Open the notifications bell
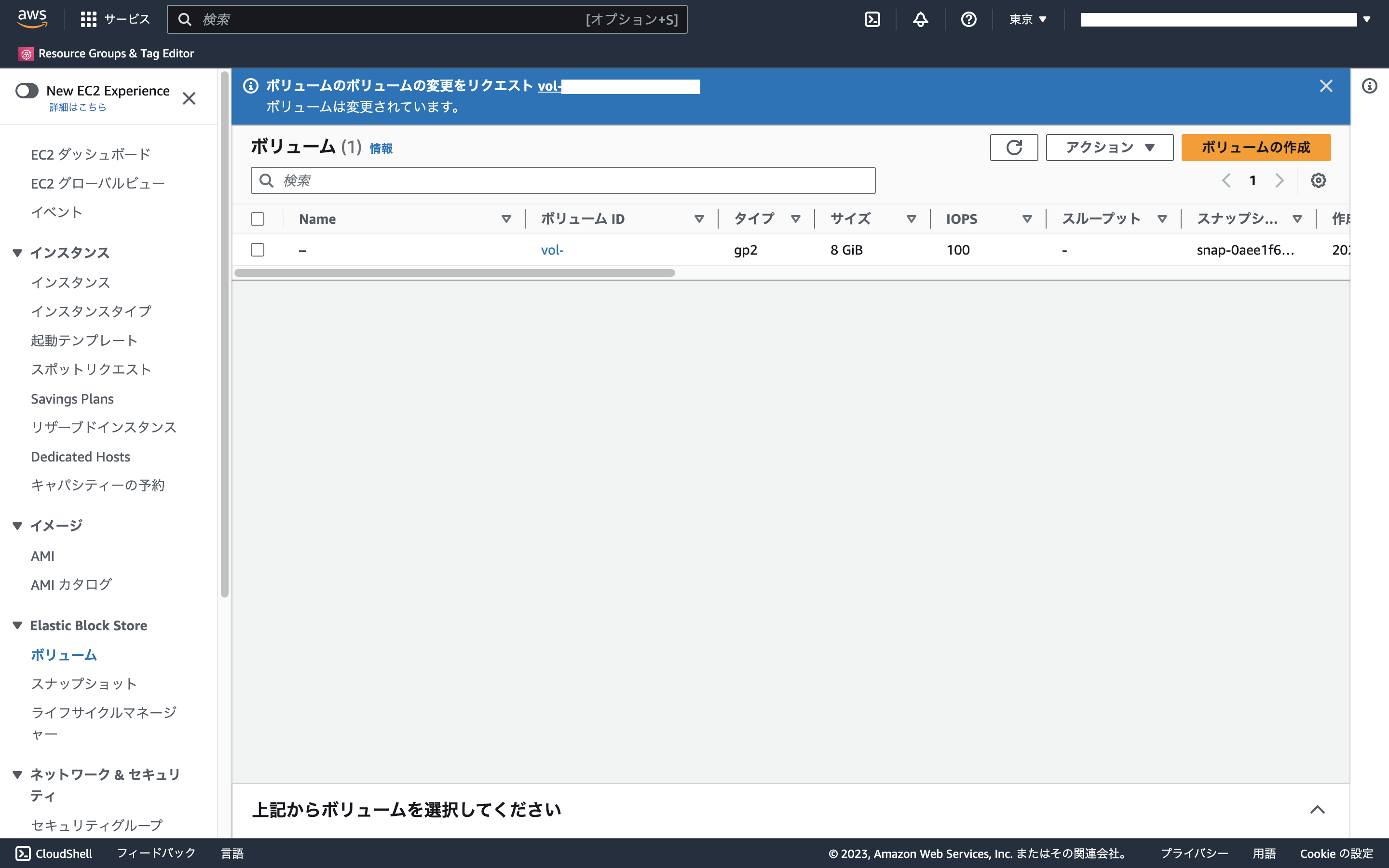This screenshot has height=868, width=1389. coord(920,19)
